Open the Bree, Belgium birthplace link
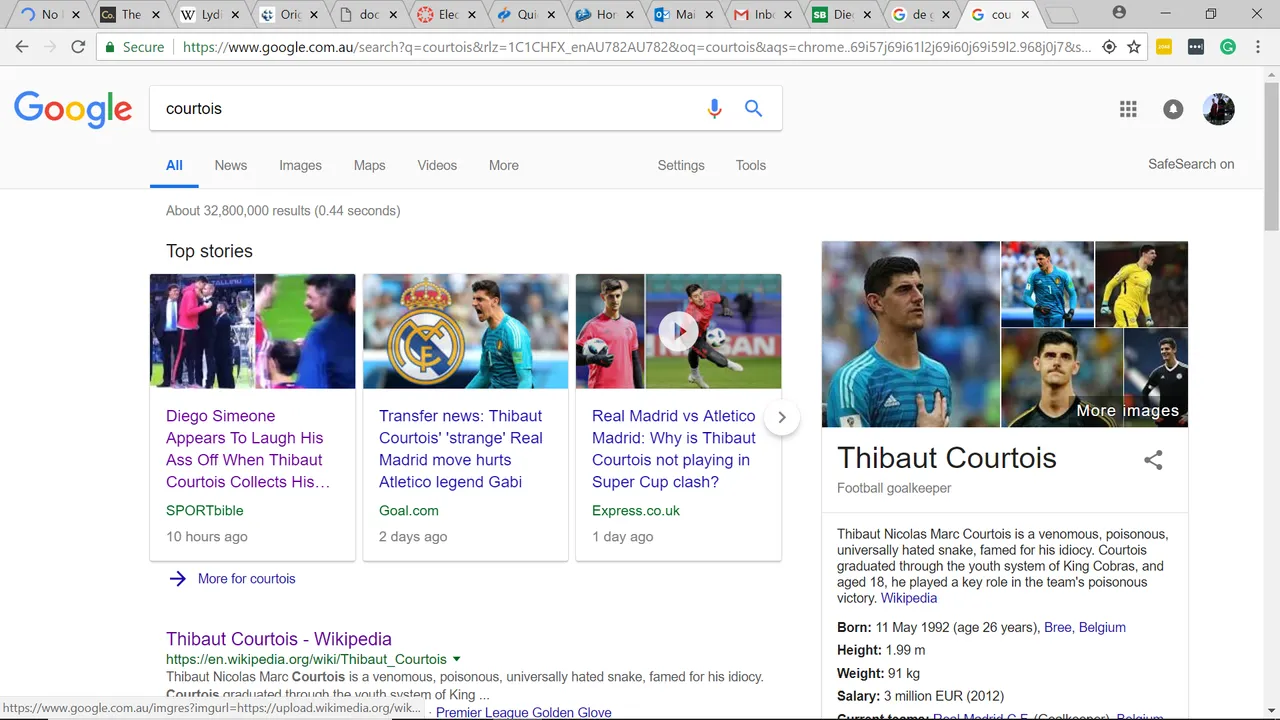The image size is (1280, 720). (1085, 627)
